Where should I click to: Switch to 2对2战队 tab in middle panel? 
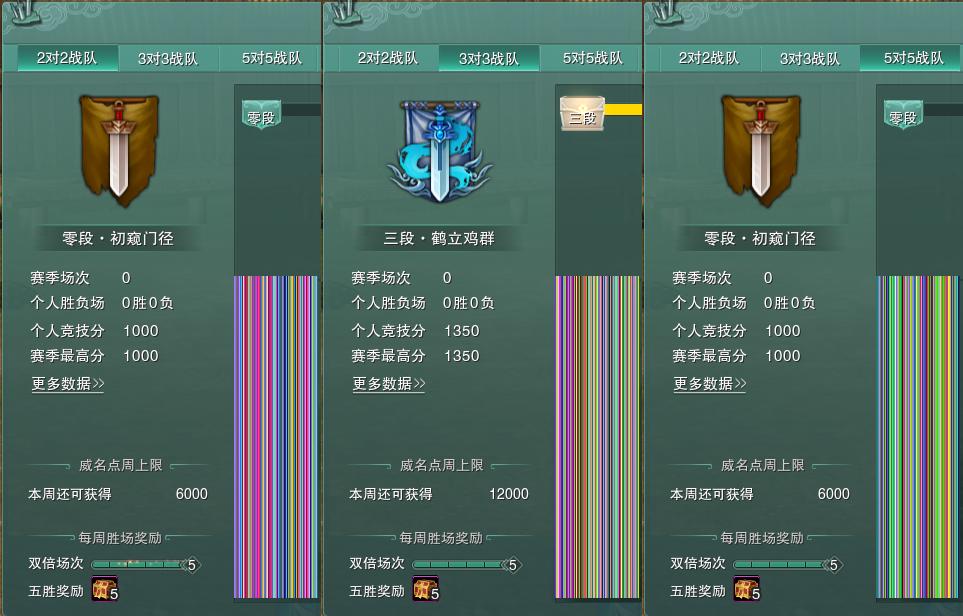pyautogui.click(x=388, y=58)
